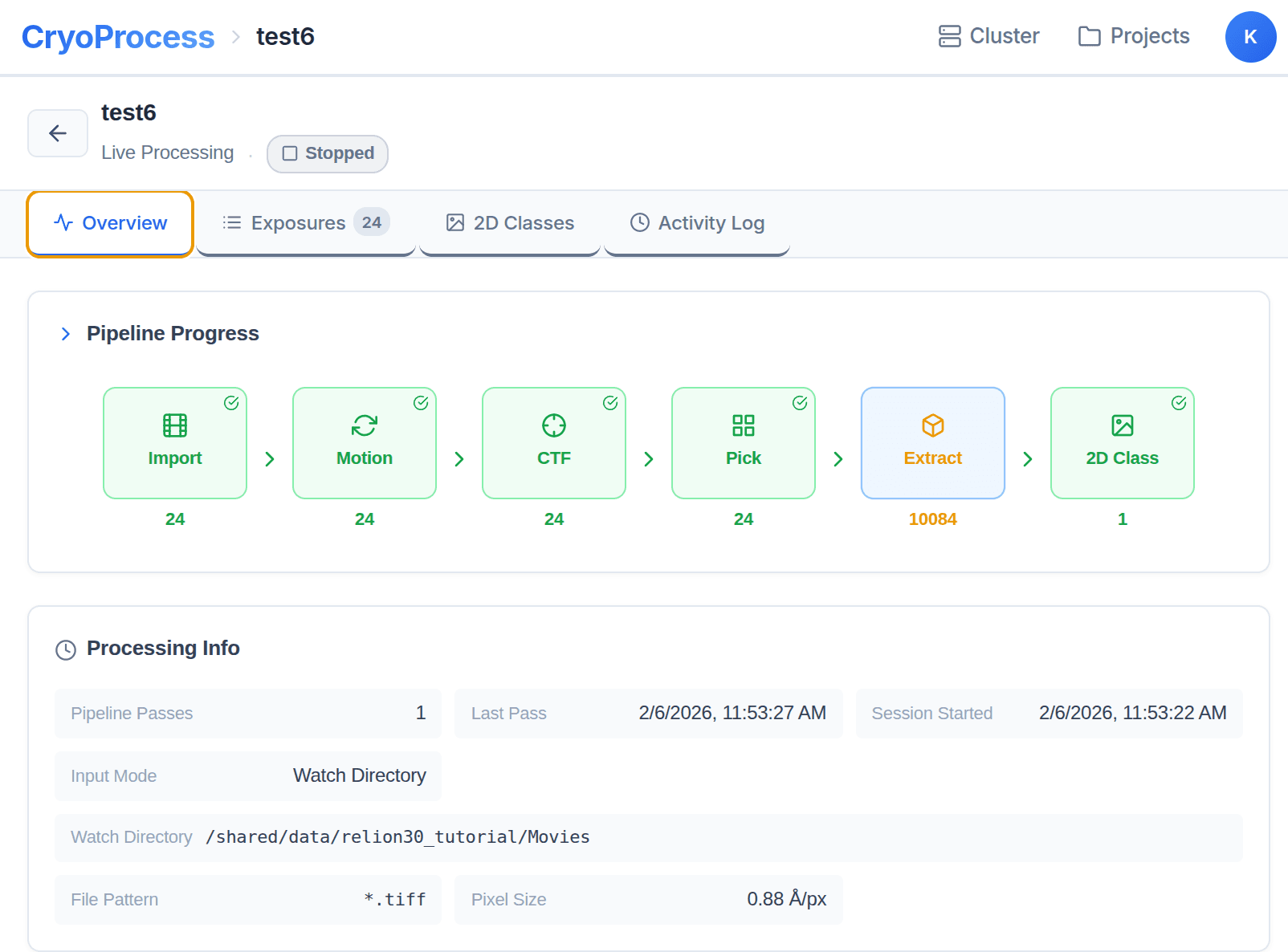Open the Motion correction stage icon
The image size is (1288, 952).
pos(365,425)
